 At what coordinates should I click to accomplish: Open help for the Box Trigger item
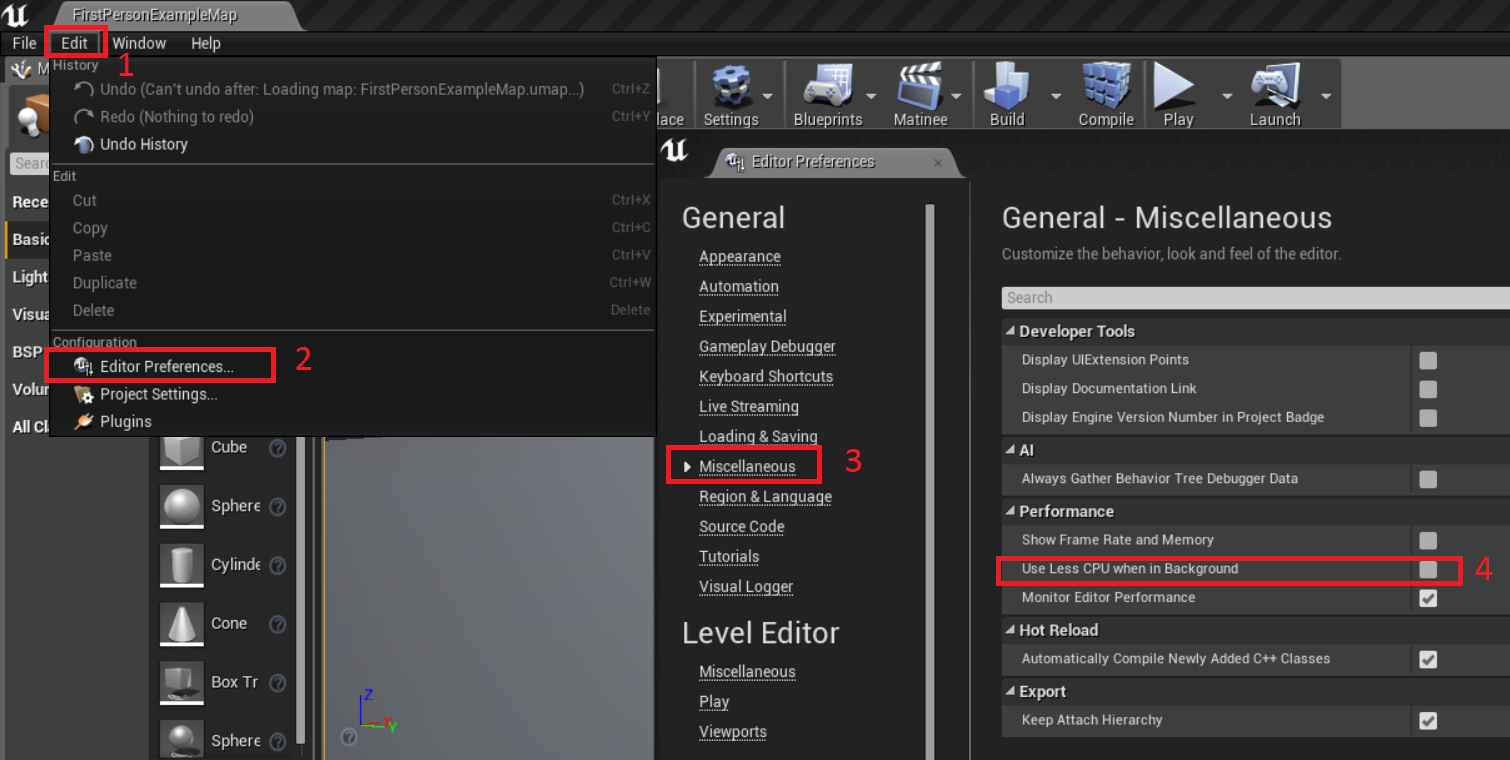pos(278,683)
